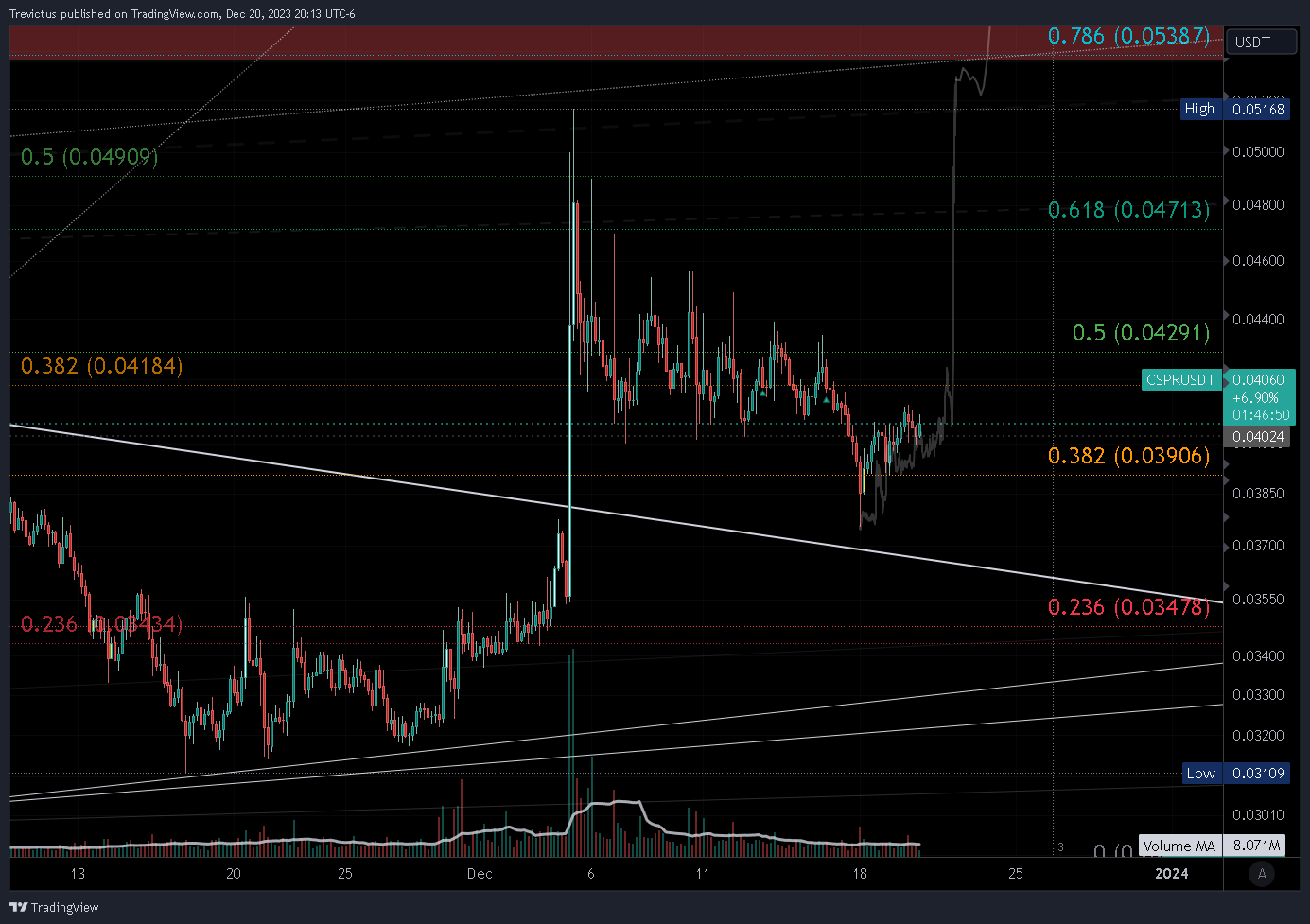Click the countdown timer 01:46:50
The height and width of the screenshot is (924, 1310).
[x=1261, y=414]
